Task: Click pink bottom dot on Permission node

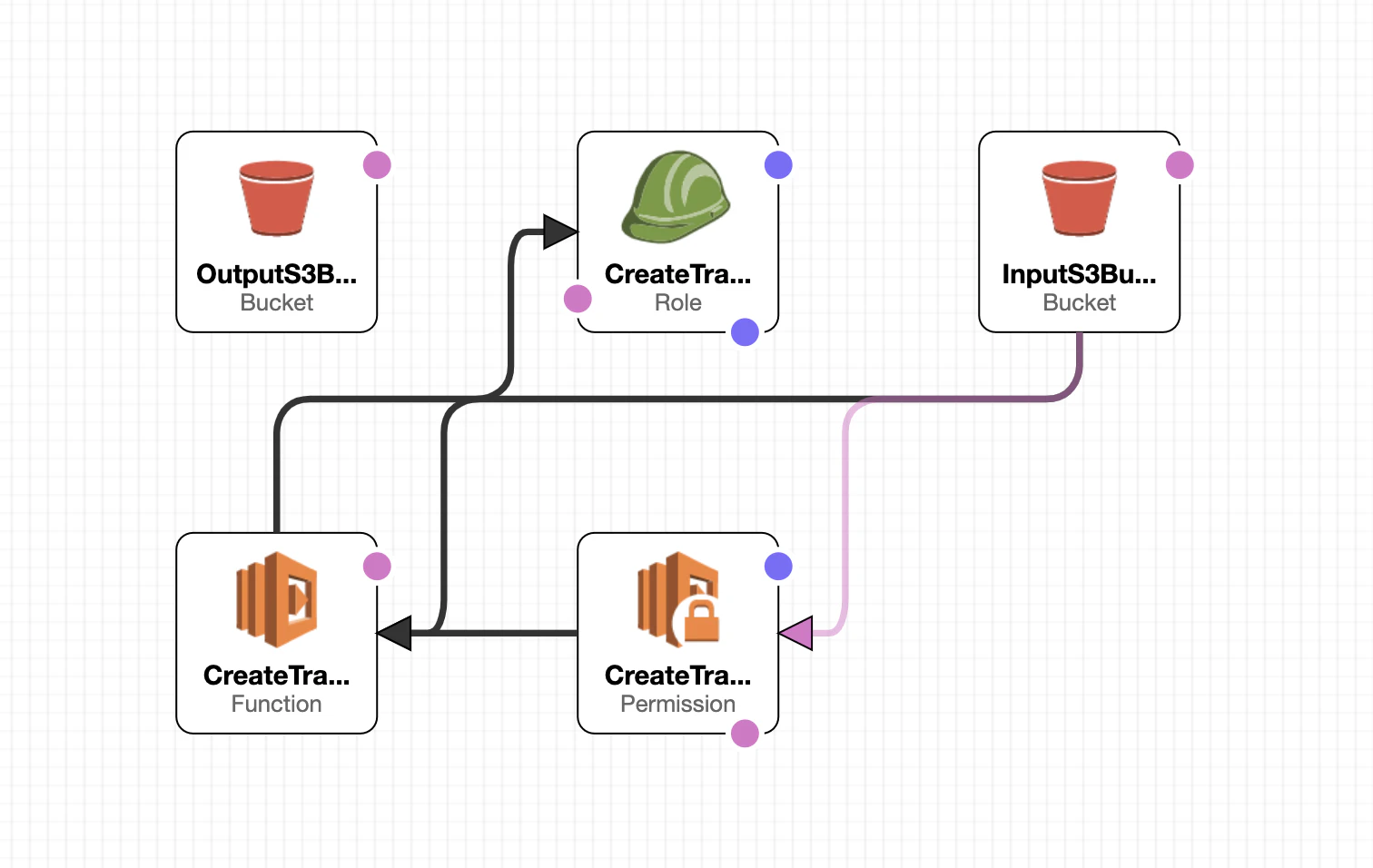Action: (x=745, y=734)
